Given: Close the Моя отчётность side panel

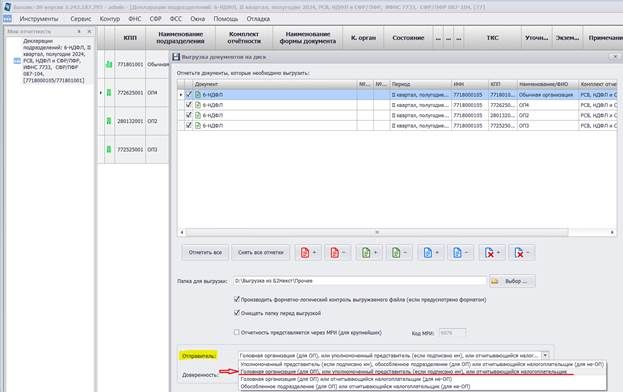Looking at the screenshot, I should pyautogui.click(x=89, y=31).
